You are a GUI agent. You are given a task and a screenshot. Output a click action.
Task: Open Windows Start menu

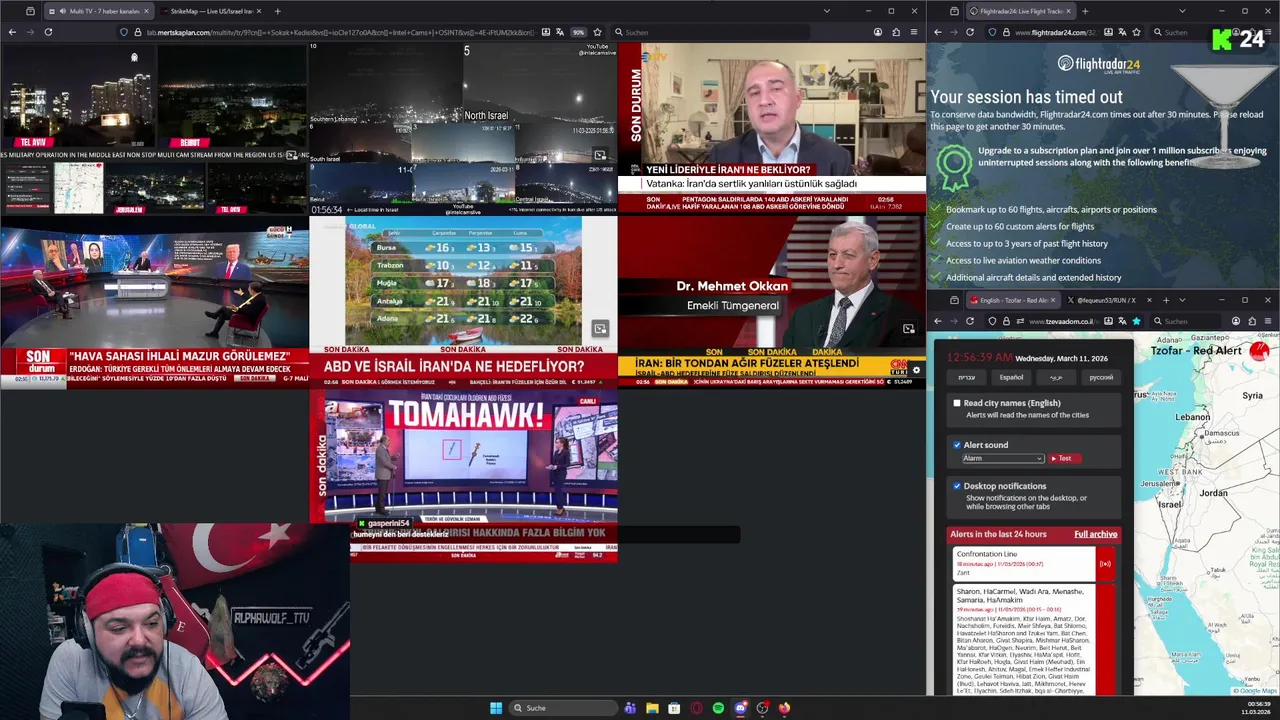pos(496,708)
